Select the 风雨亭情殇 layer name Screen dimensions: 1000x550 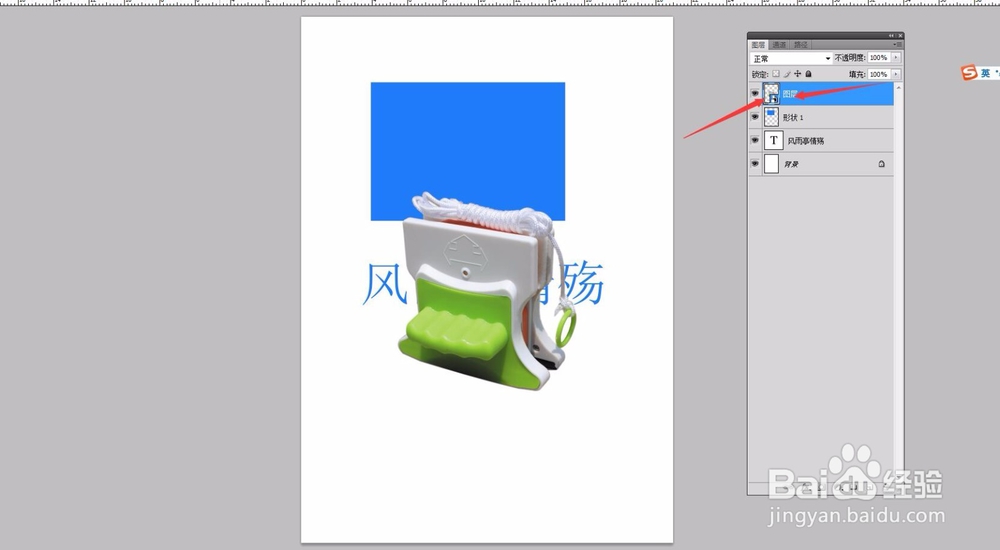click(805, 141)
